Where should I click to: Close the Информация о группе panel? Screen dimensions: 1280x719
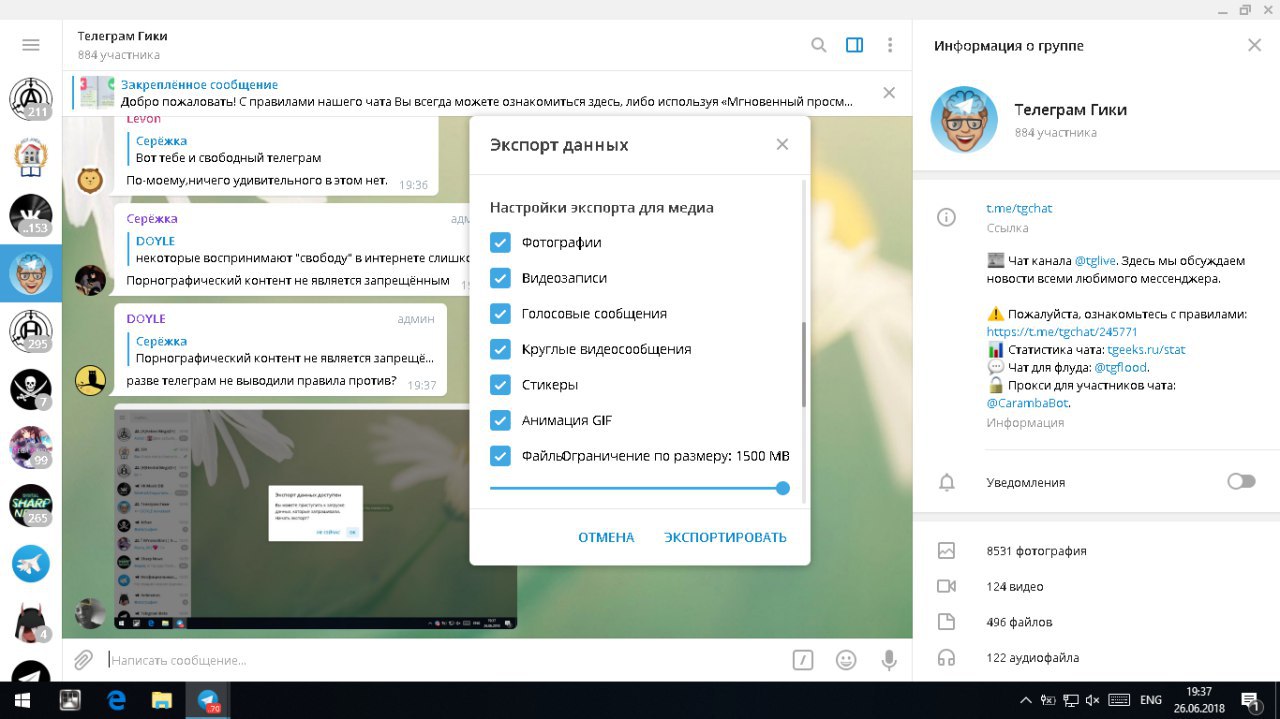point(1255,45)
